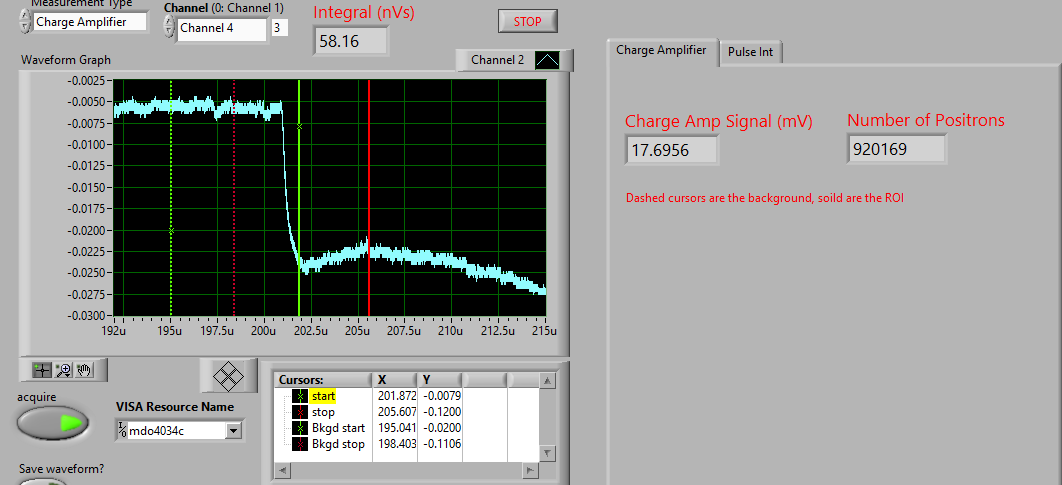Screen dimensions: 1062x485
Task: Select the crosshair cursor movement tool
Action: pos(42,369)
